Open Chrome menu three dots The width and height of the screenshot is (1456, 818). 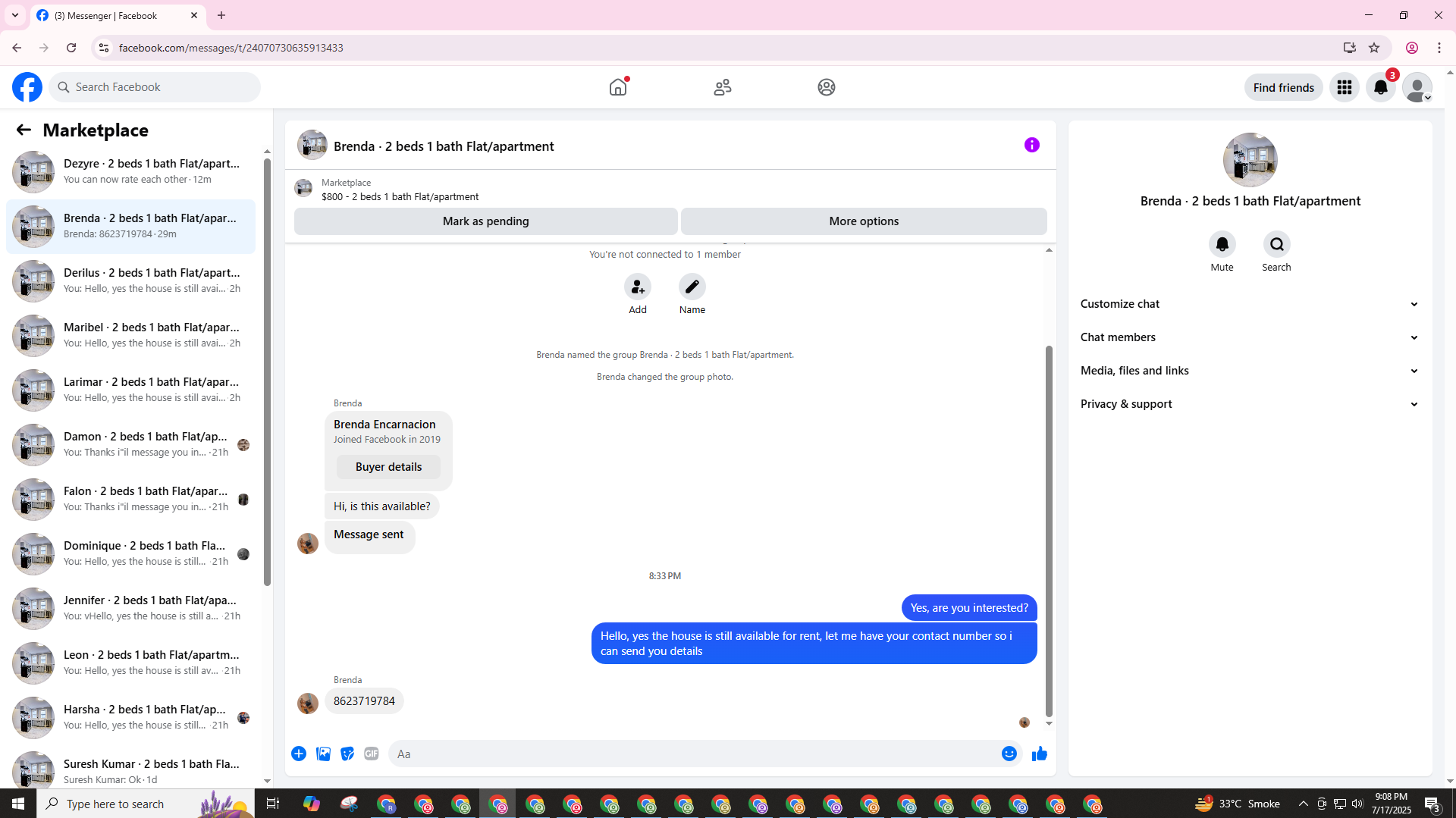tap(1439, 48)
